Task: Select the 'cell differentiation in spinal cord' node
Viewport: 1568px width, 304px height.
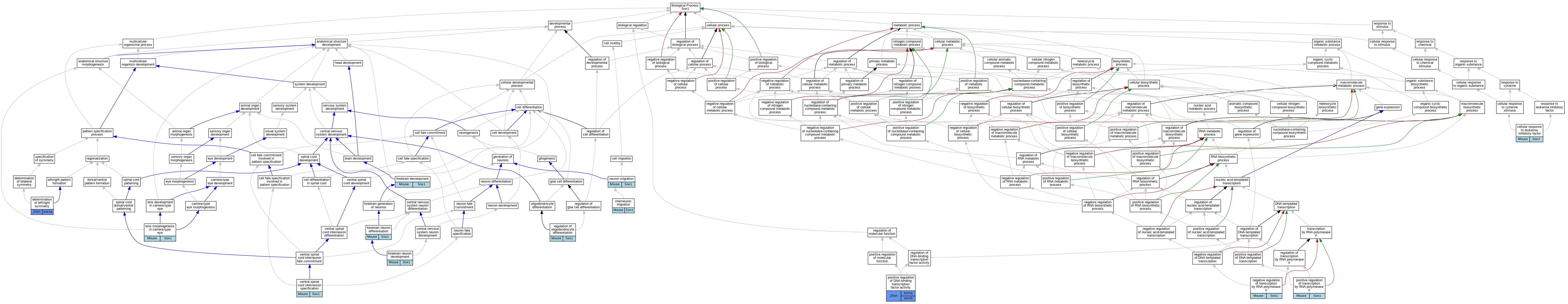Action: point(317,181)
